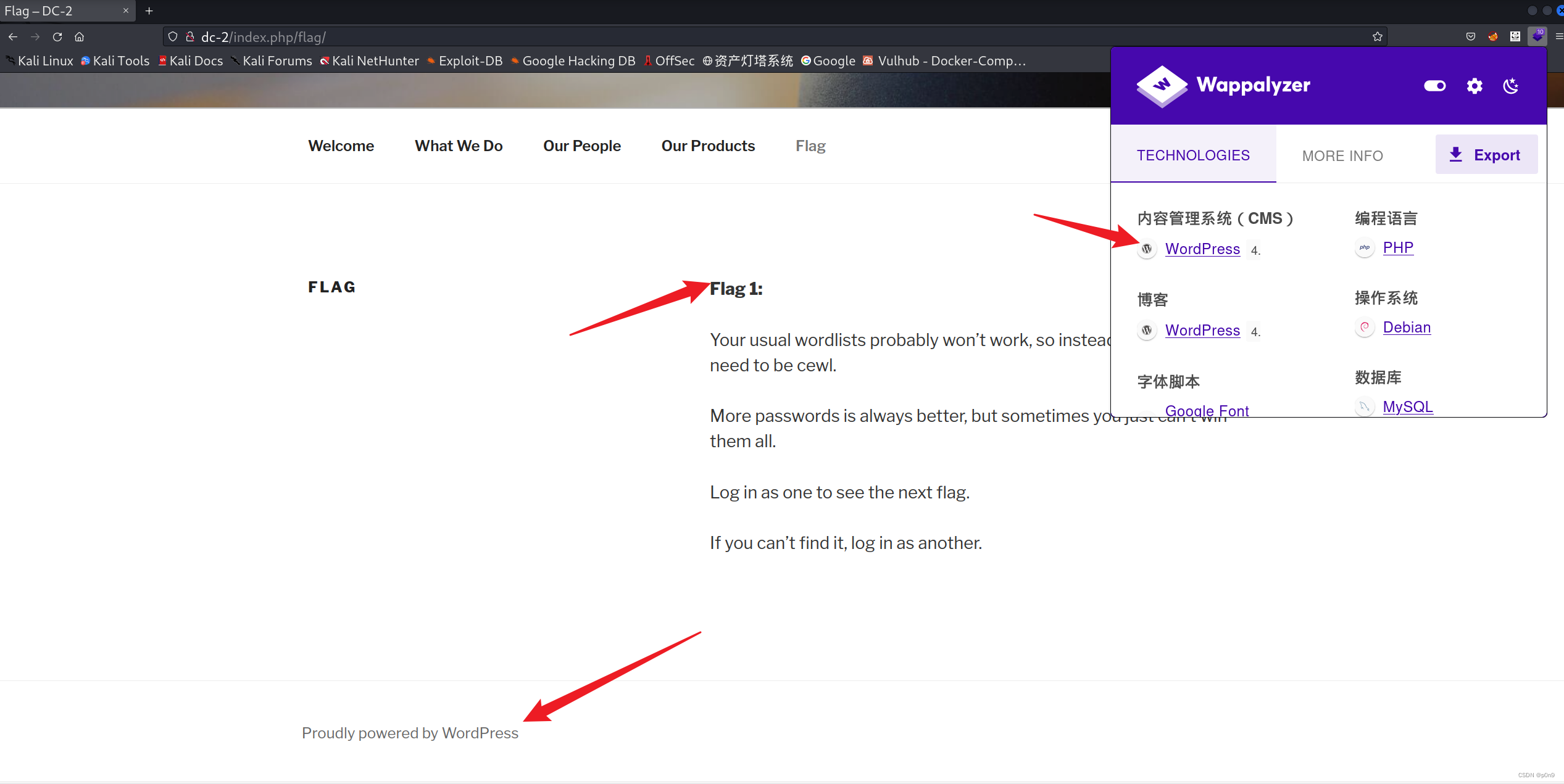The width and height of the screenshot is (1564, 784).
Task: Open Exploit-DB bookmark
Action: tap(470, 61)
